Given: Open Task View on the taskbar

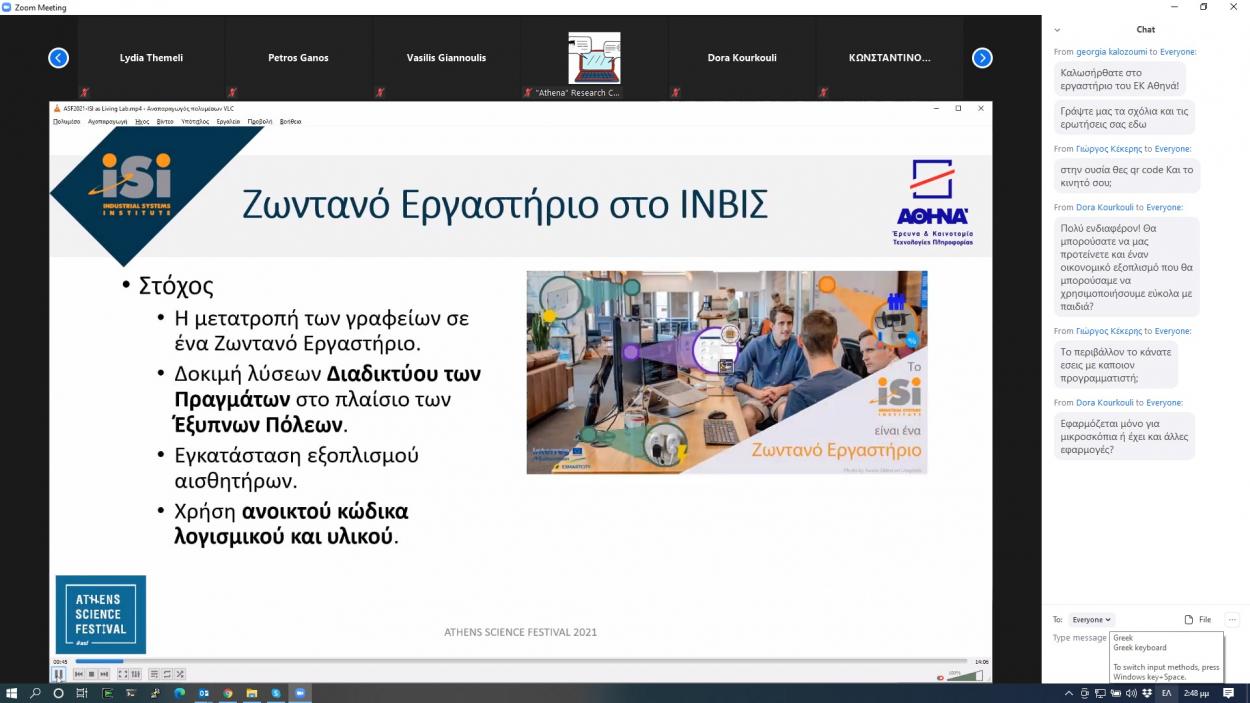Looking at the screenshot, I should pyautogui.click(x=82, y=693).
